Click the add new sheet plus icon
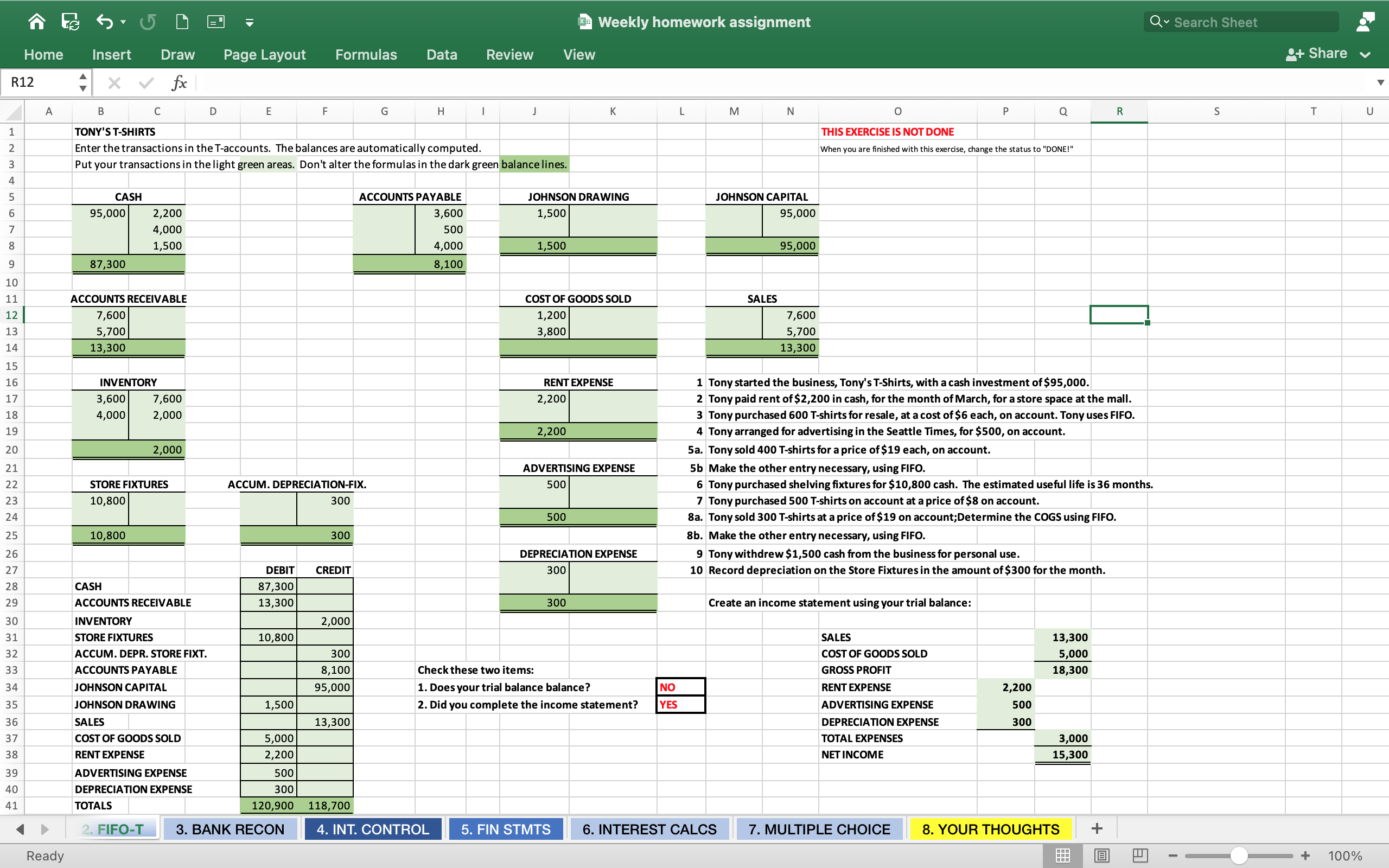The width and height of the screenshot is (1389, 868). tap(1096, 828)
